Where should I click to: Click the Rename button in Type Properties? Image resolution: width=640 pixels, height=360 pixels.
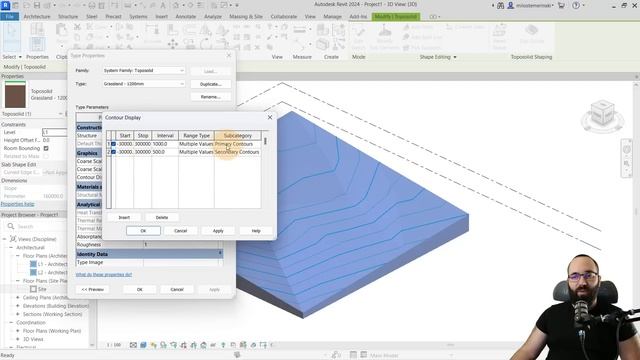tap(211, 97)
